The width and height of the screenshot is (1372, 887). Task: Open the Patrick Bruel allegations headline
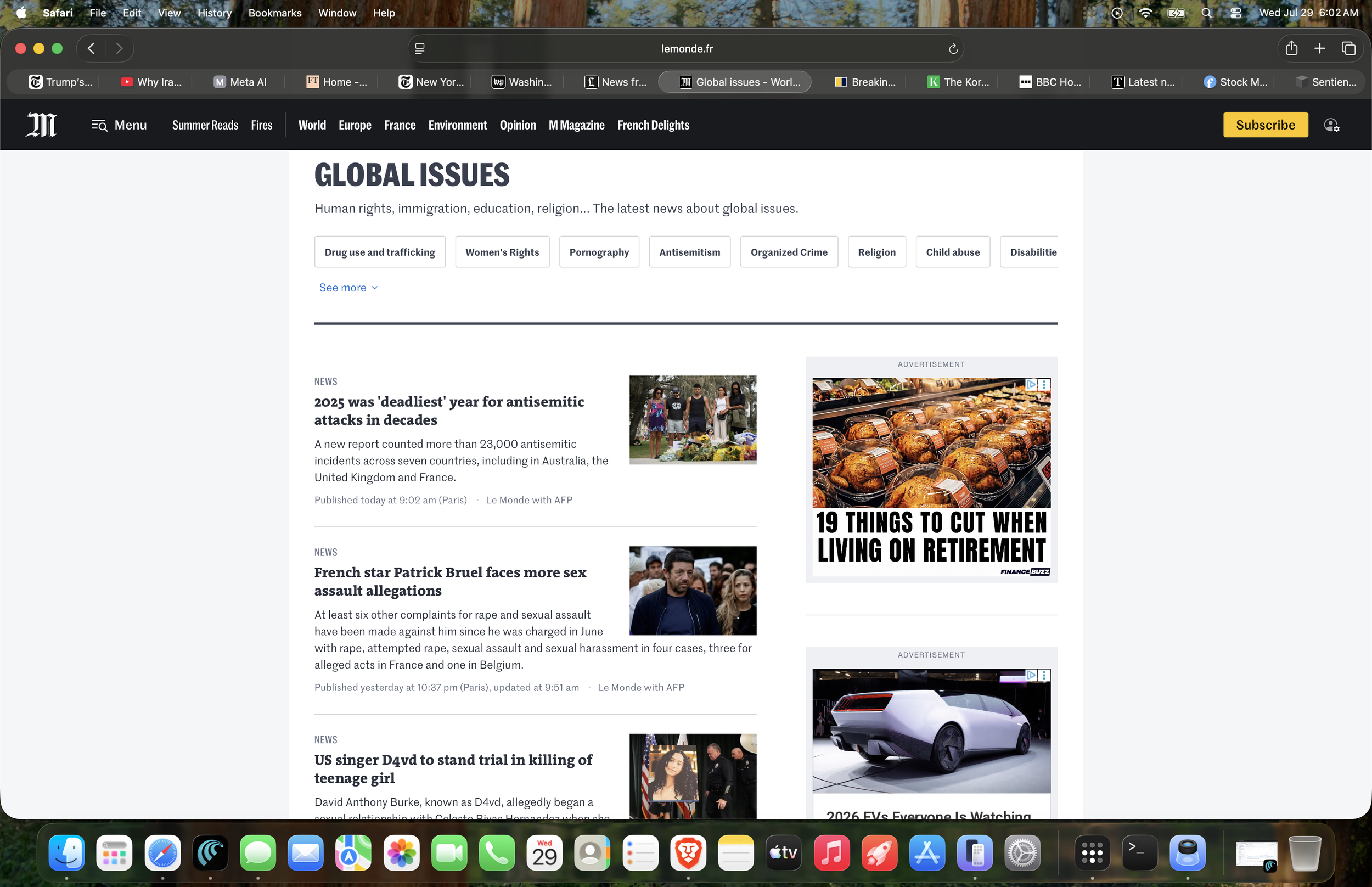click(x=450, y=581)
